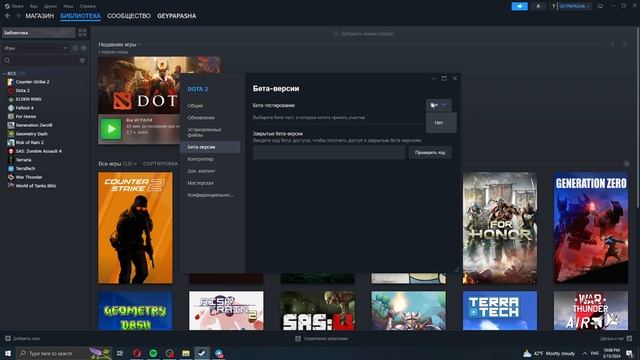Open Мастерская properties section

(200, 183)
